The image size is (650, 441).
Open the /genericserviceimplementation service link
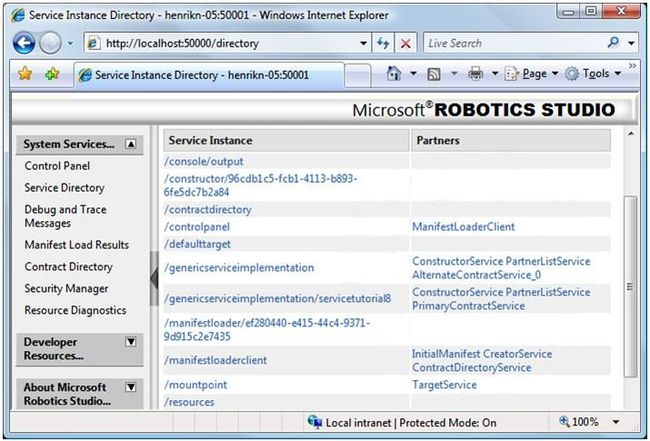(x=239, y=268)
